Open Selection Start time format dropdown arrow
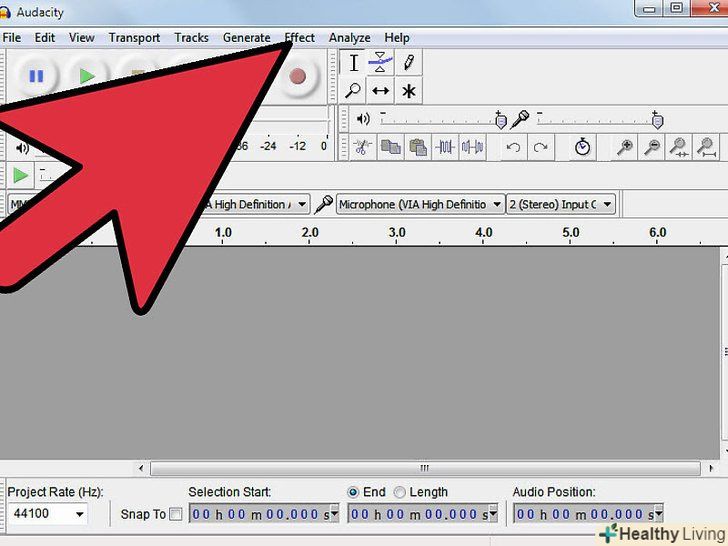 tap(334, 514)
